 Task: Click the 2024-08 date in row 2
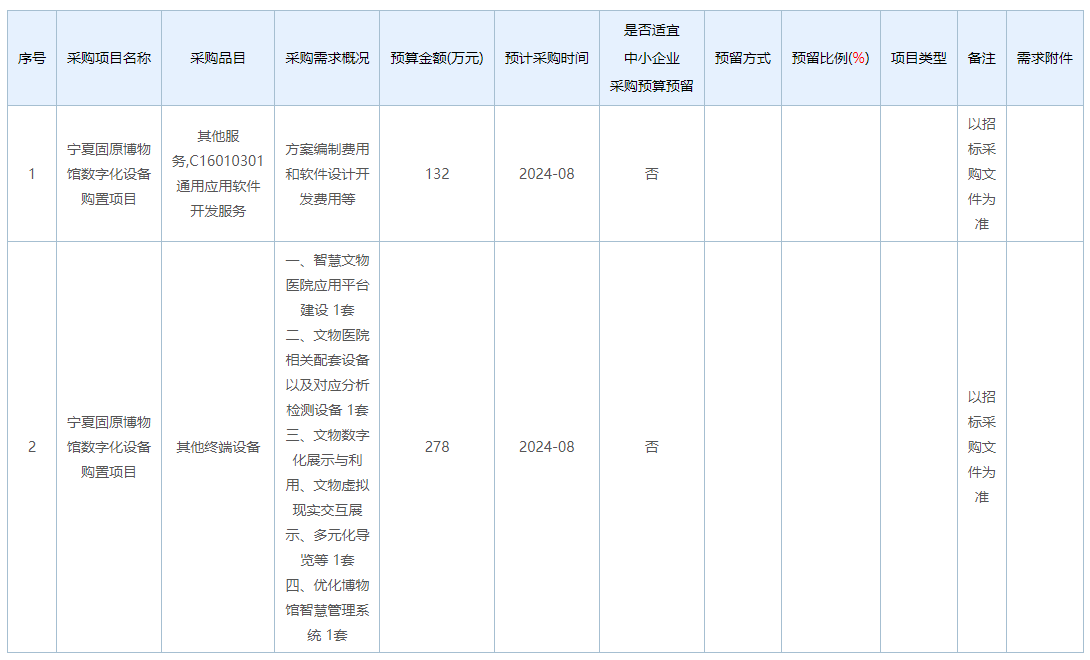pyautogui.click(x=547, y=447)
